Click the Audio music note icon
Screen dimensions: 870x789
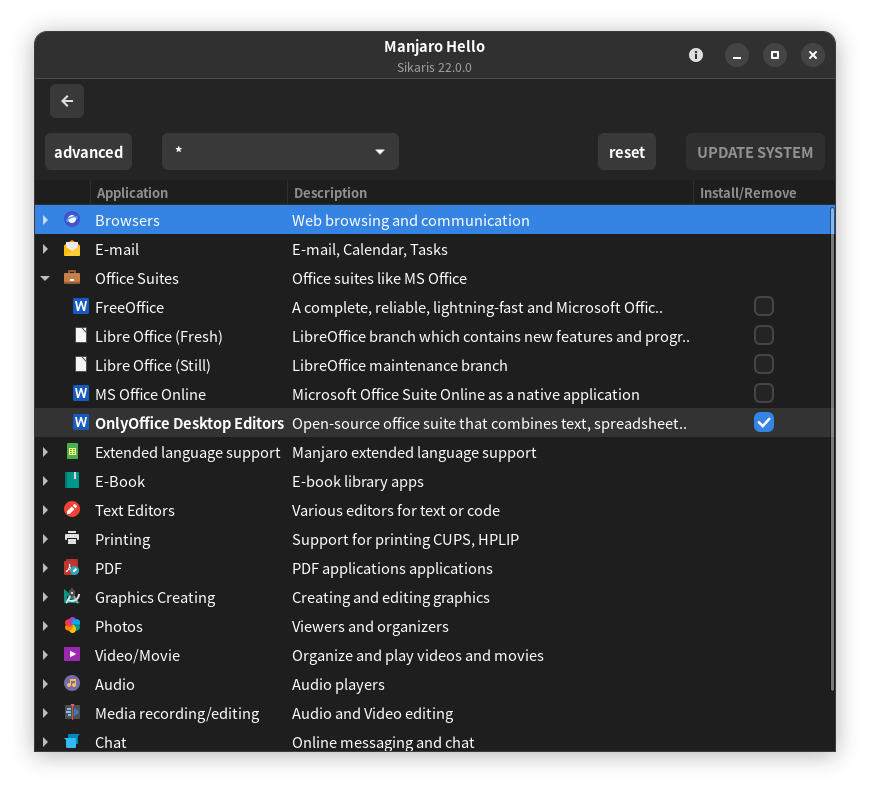pyautogui.click(x=72, y=683)
